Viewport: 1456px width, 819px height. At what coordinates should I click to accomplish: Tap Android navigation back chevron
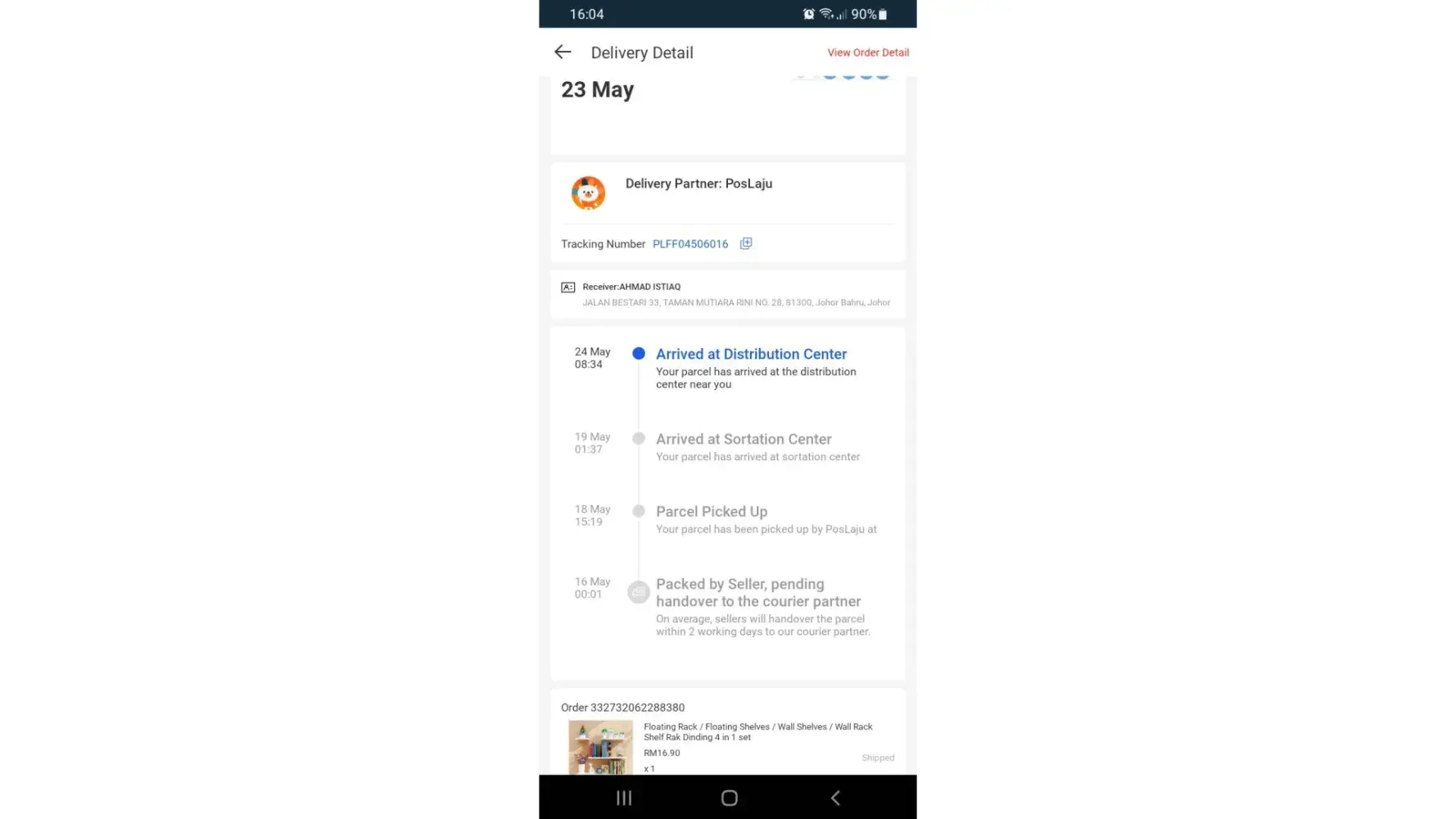click(x=834, y=798)
